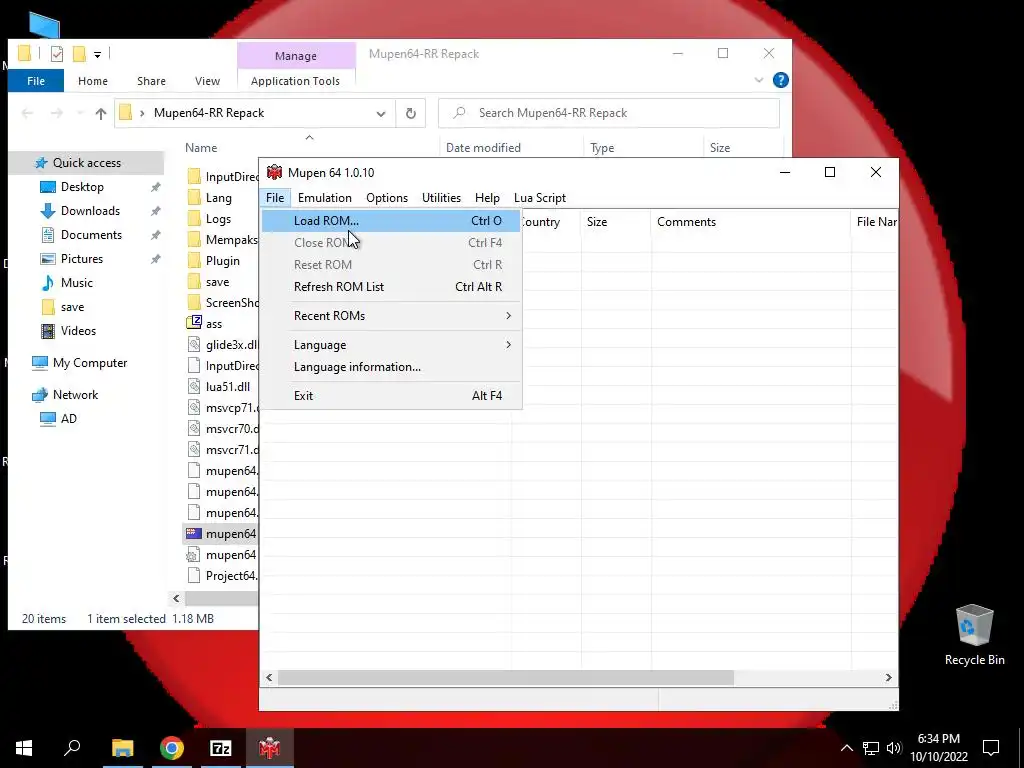Click the ROM list scroll left arrow
The height and width of the screenshot is (768, 1024).
tap(269, 678)
